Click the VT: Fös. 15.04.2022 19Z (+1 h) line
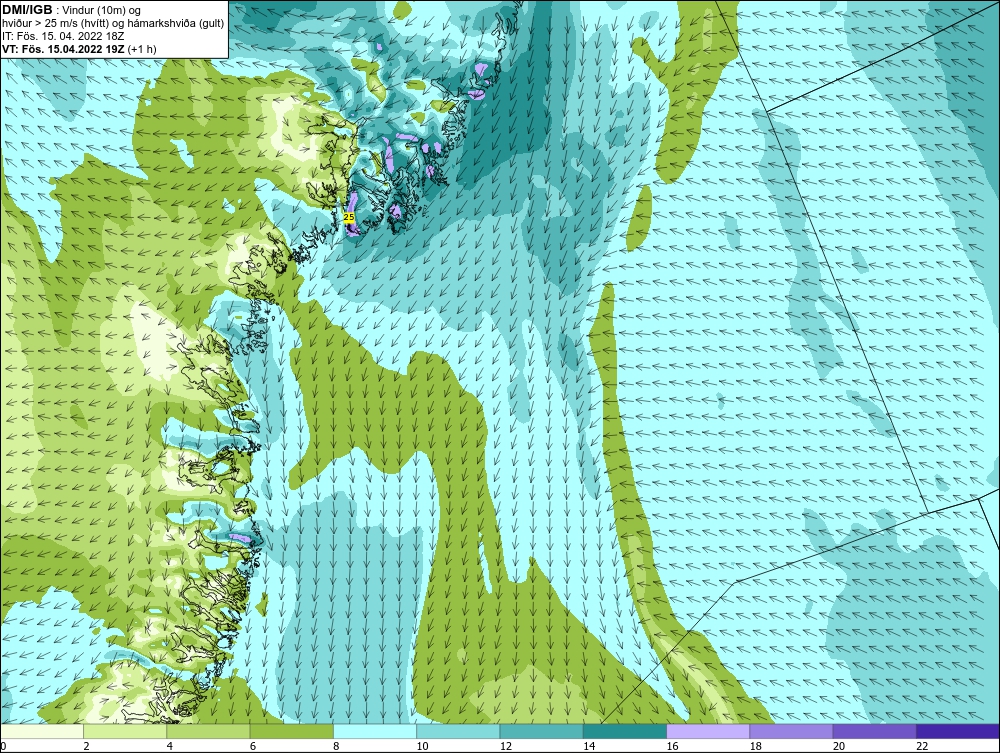 [79, 48]
